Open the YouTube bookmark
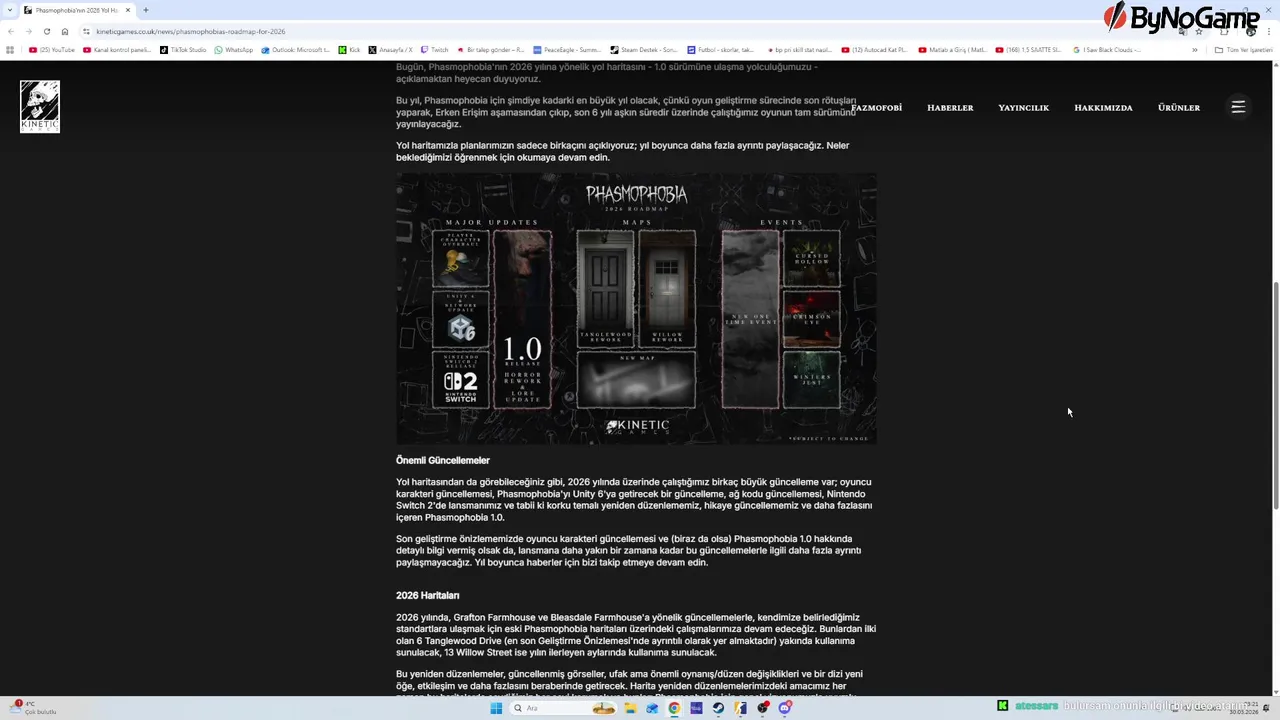The height and width of the screenshot is (720, 1280). [52, 49]
